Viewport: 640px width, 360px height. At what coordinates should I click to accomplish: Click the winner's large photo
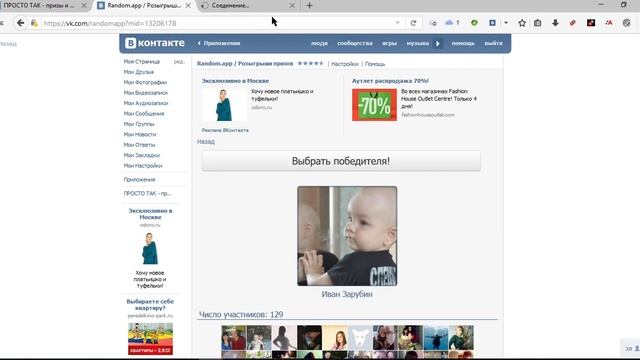pos(347,236)
